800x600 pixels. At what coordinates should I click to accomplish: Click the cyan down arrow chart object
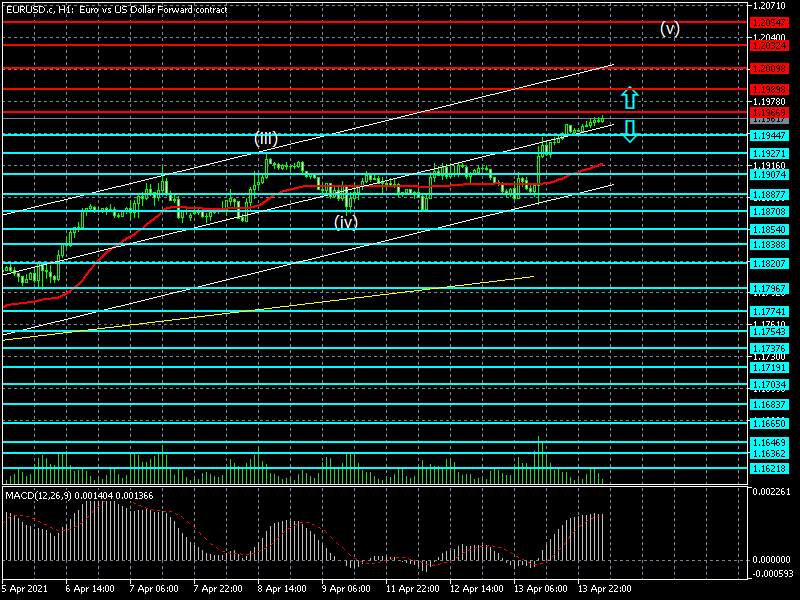(630, 131)
